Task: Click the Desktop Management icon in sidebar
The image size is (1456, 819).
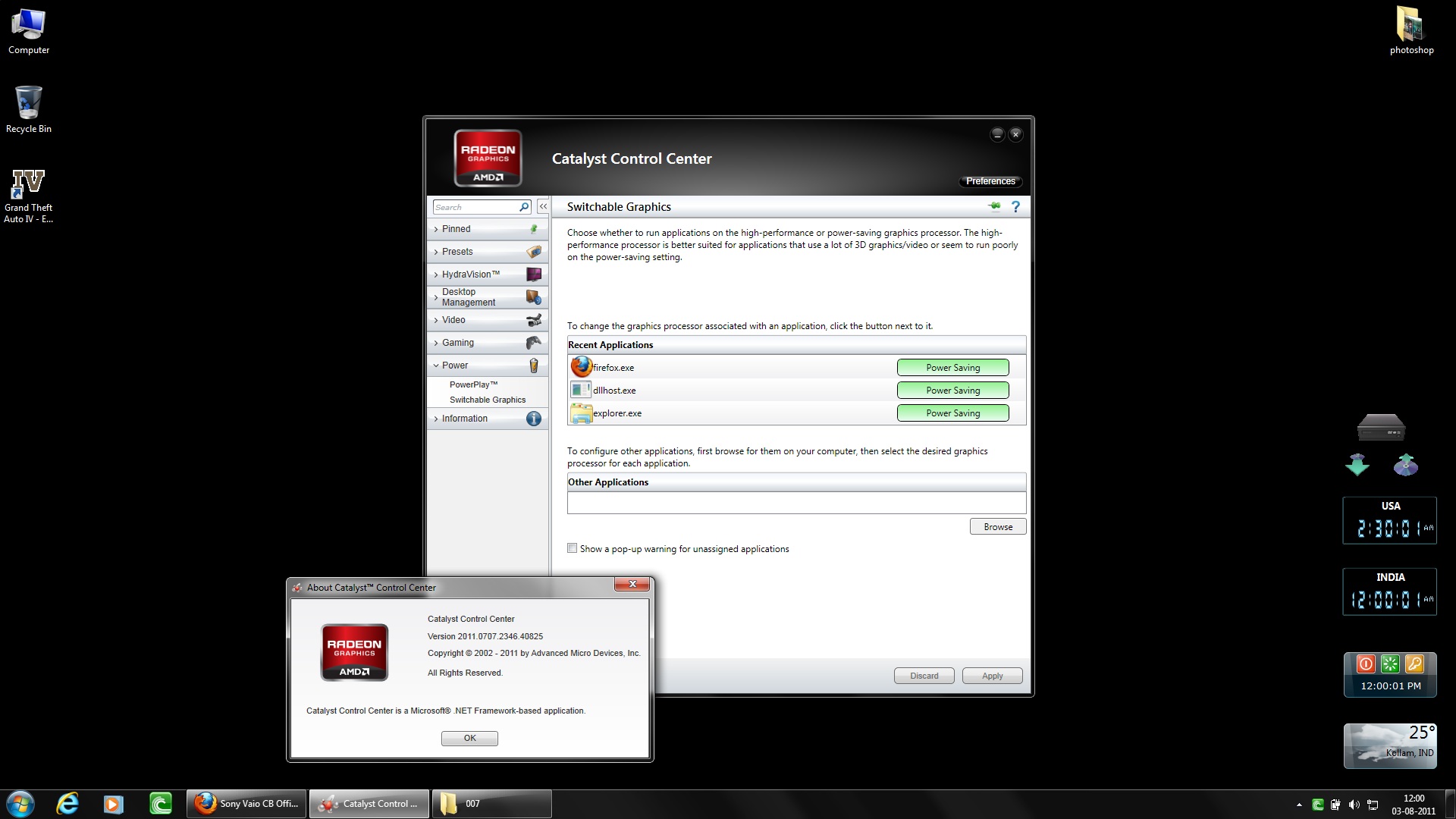Action: coord(534,297)
